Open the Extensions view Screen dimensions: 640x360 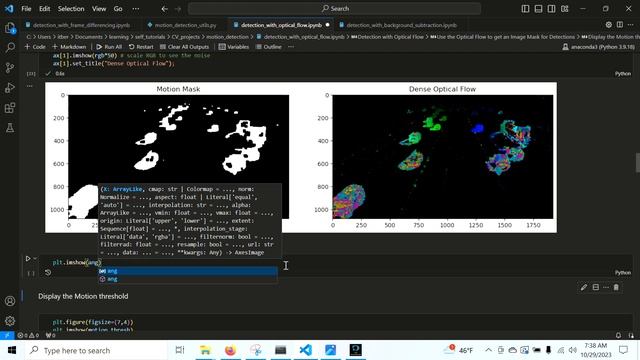coord(10,108)
